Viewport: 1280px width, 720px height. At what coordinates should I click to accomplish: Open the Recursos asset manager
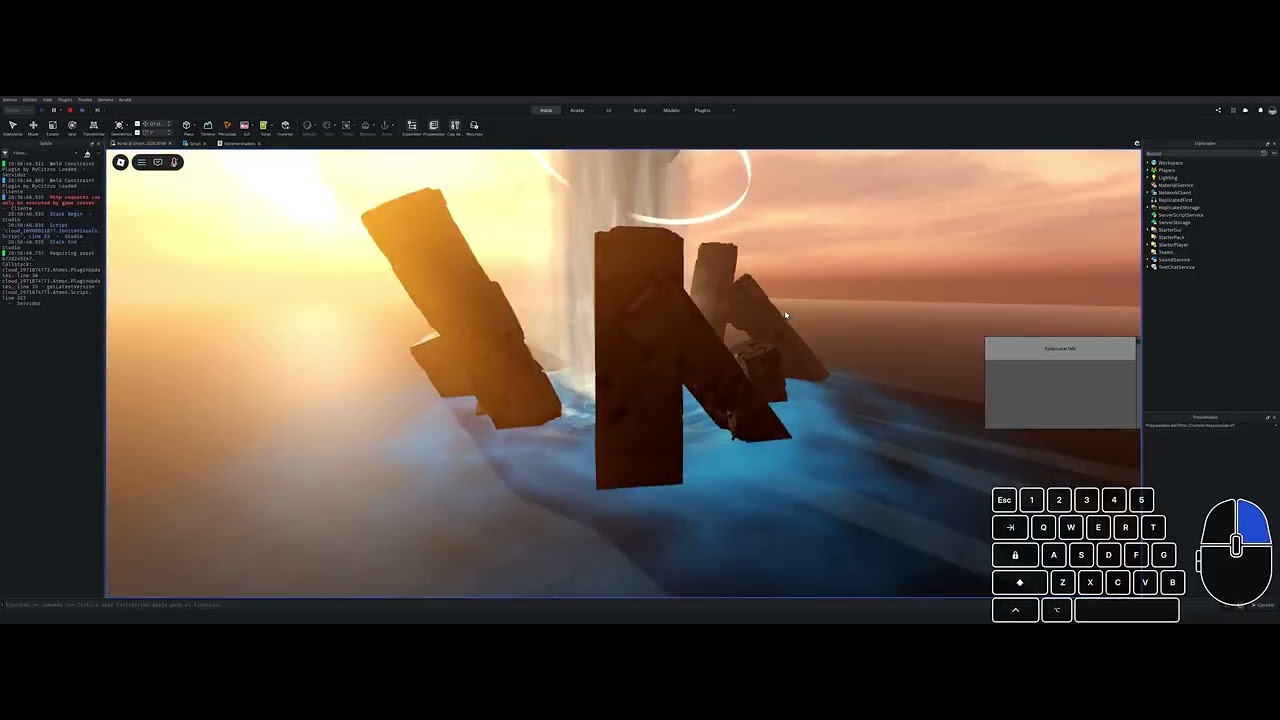pyautogui.click(x=474, y=127)
